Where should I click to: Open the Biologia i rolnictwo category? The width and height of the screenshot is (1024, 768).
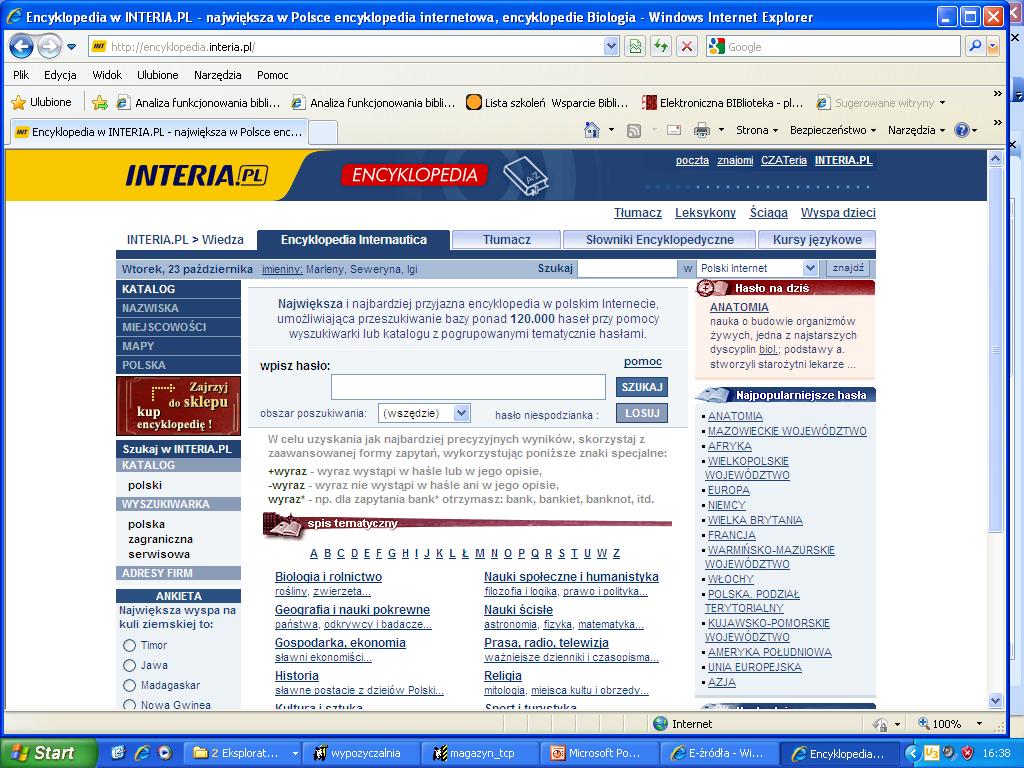328,577
